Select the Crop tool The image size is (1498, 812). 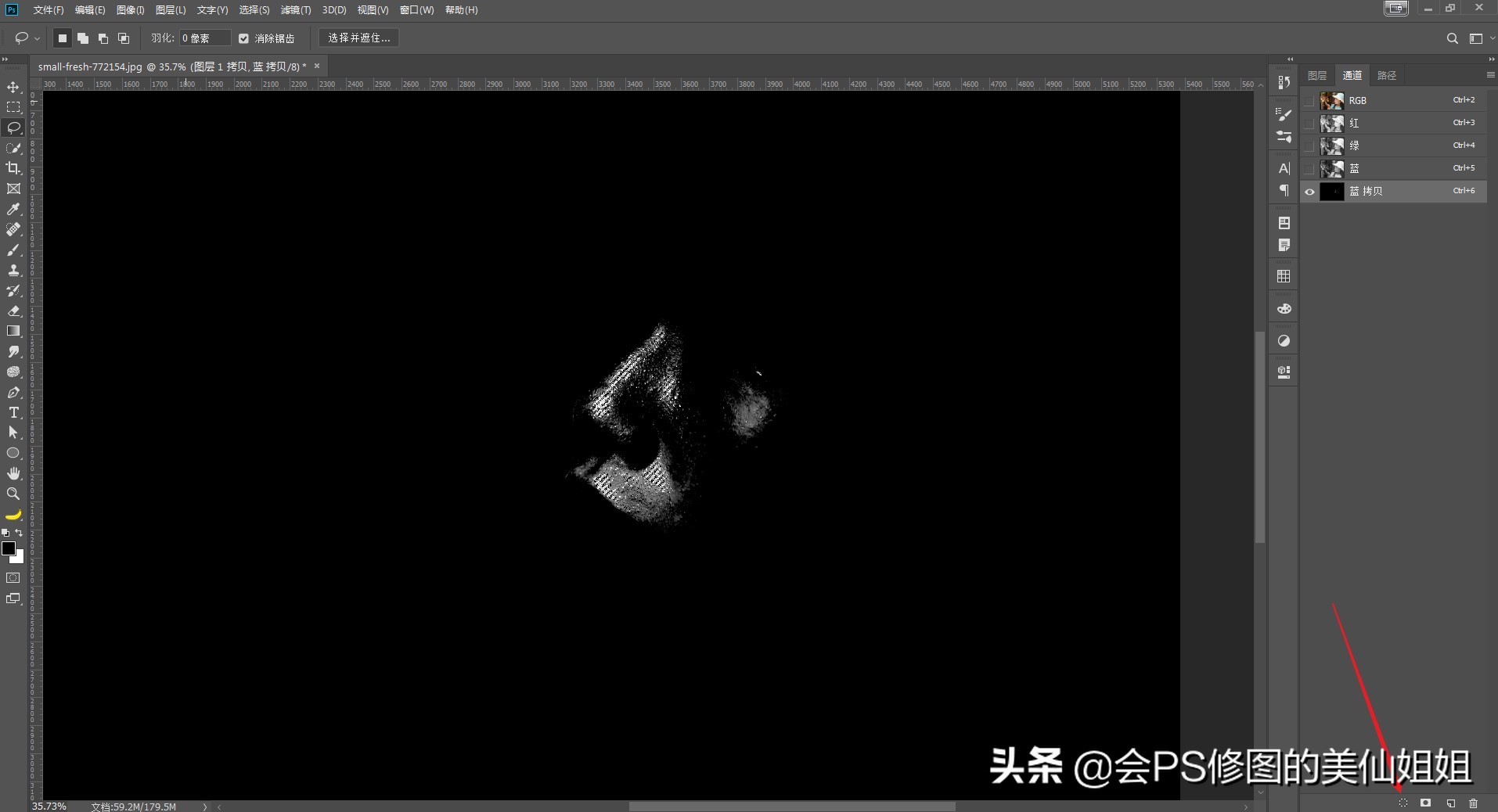click(x=13, y=167)
